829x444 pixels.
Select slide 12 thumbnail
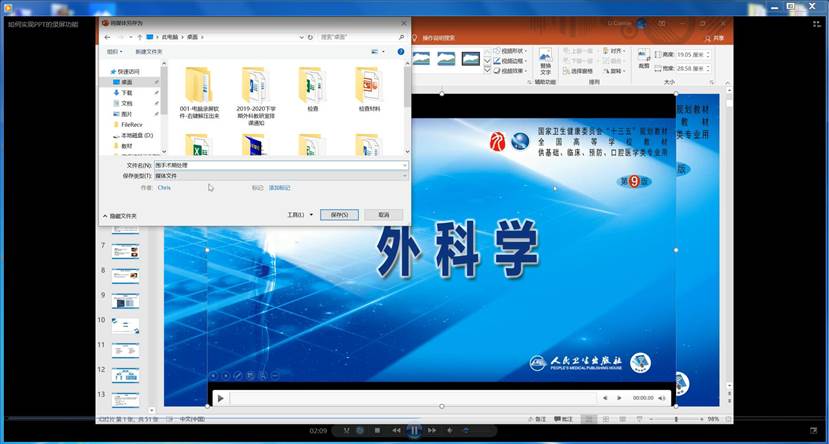click(x=125, y=376)
